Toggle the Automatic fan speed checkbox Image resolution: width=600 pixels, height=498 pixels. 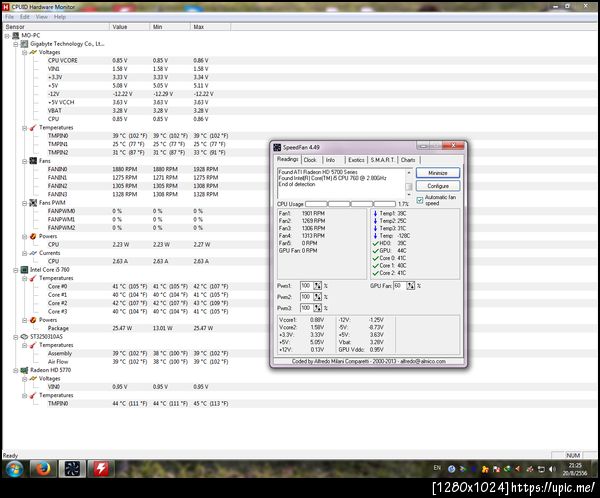point(420,200)
